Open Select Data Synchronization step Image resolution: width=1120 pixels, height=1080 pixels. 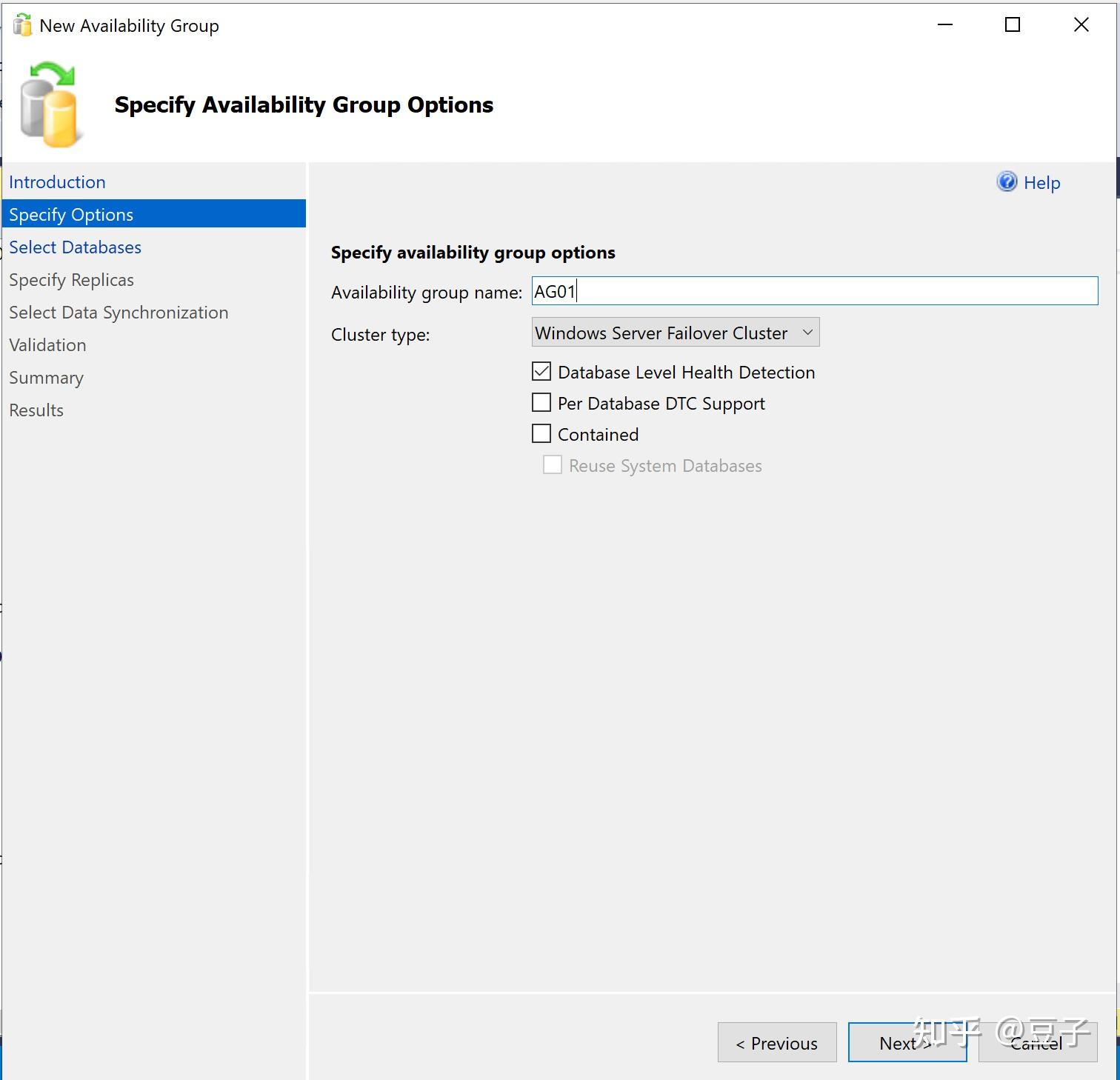[x=119, y=312]
